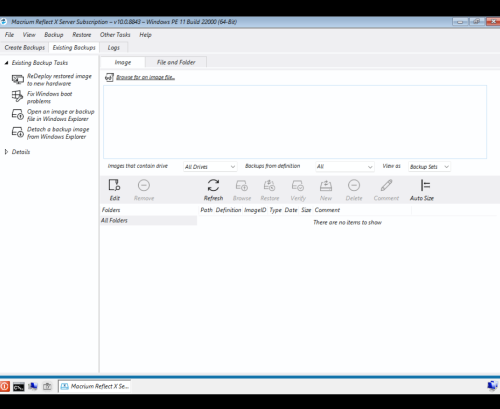The height and width of the screenshot is (409, 500).
Task: Switch to the File and Folder tab
Action: [x=176, y=62]
